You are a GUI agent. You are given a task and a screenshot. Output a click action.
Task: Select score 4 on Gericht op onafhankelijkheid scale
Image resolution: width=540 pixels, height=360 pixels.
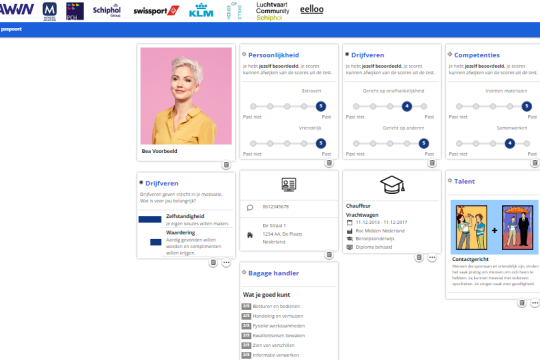point(407,106)
